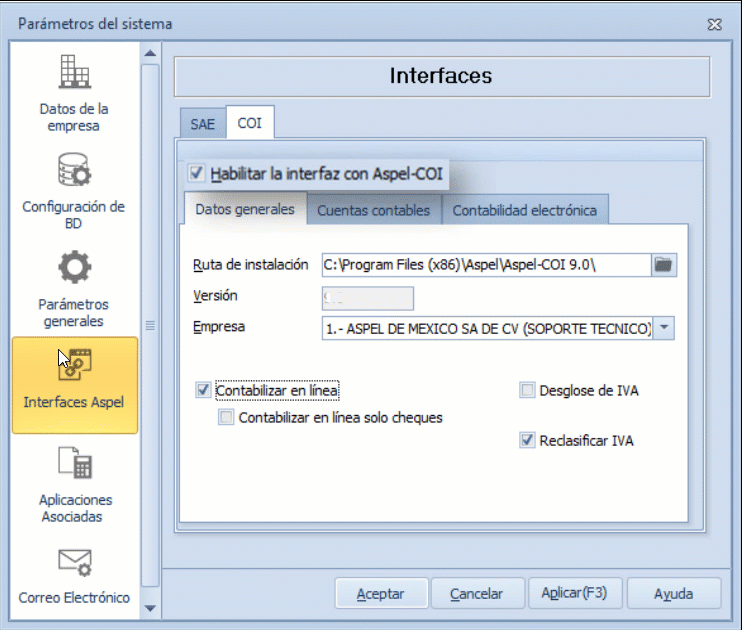Click the Cancelar button

point(477,593)
